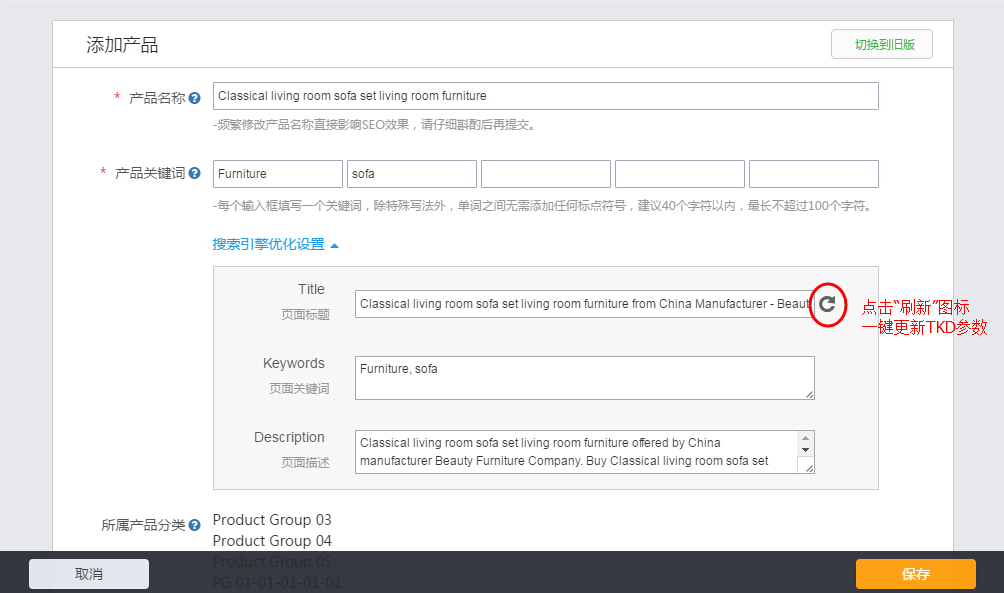1004x593 pixels.
Task: Click the first keyword field containing Furniture
Action: tap(277, 174)
